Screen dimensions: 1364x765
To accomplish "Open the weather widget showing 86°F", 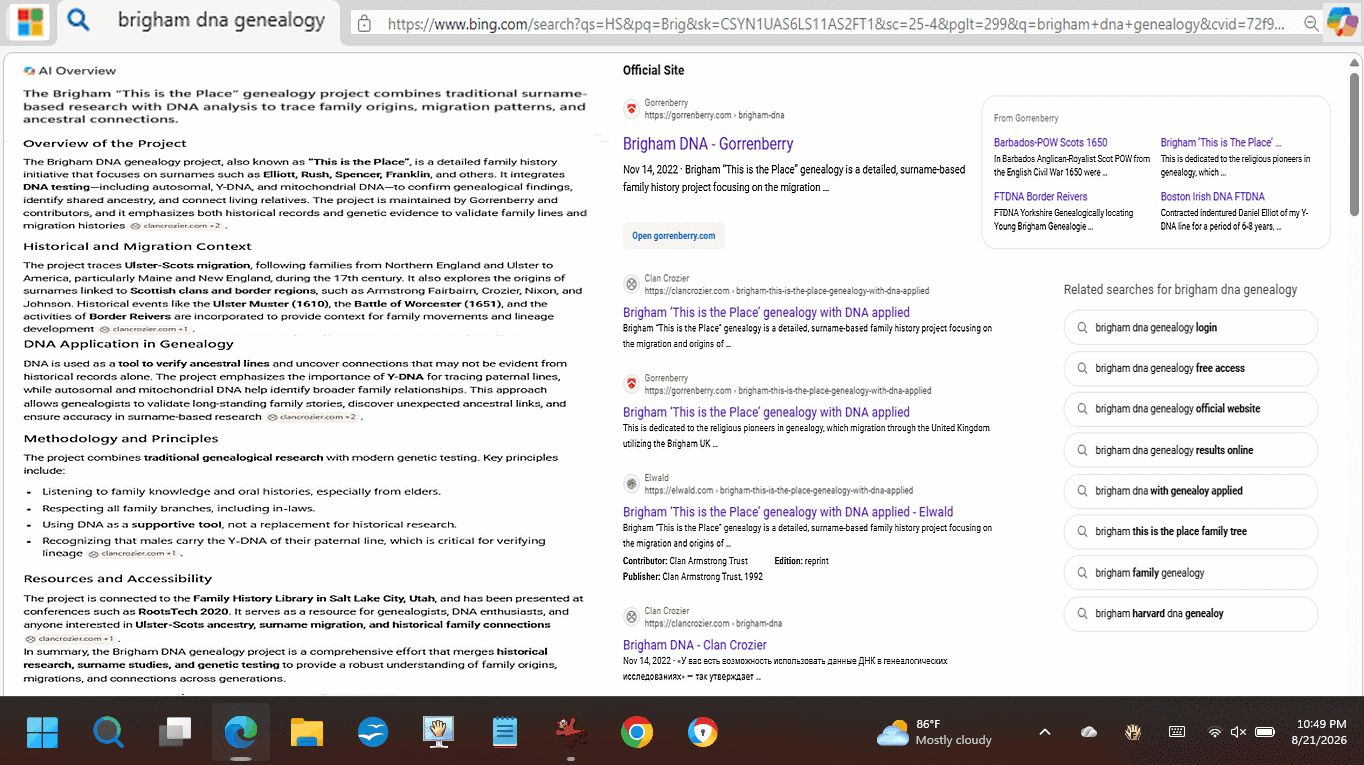I will pyautogui.click(x=934, y=732).
